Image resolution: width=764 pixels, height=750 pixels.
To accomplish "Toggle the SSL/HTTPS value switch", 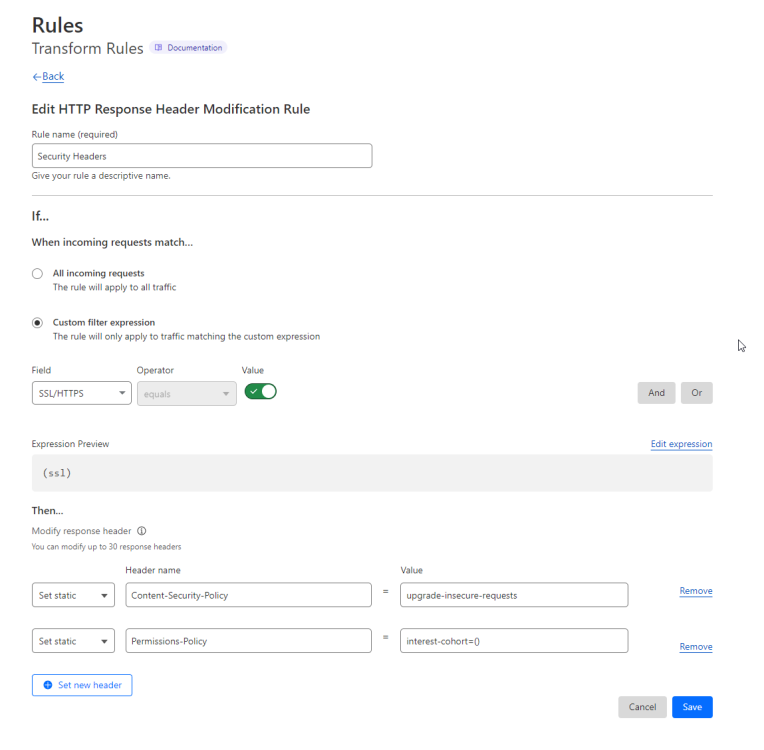I will 260,392.
